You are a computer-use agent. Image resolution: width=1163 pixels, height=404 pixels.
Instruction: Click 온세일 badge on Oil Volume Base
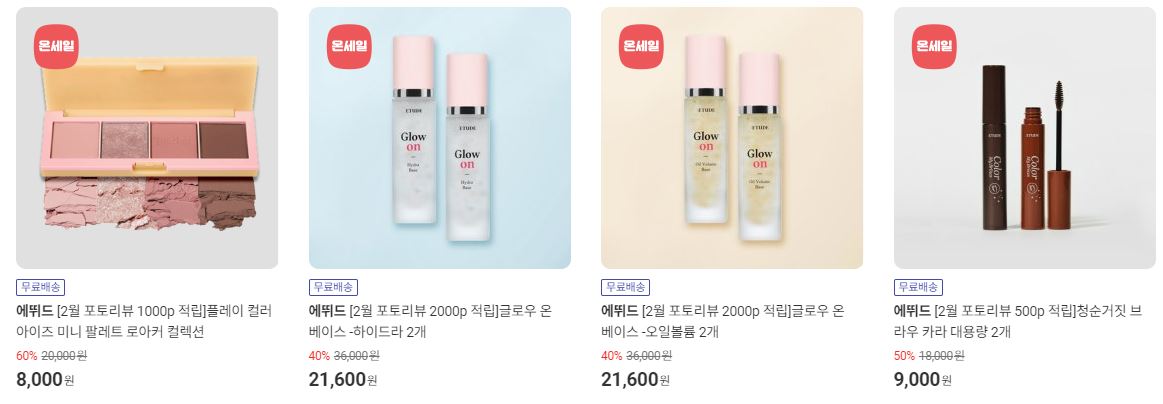click(641, 47)
